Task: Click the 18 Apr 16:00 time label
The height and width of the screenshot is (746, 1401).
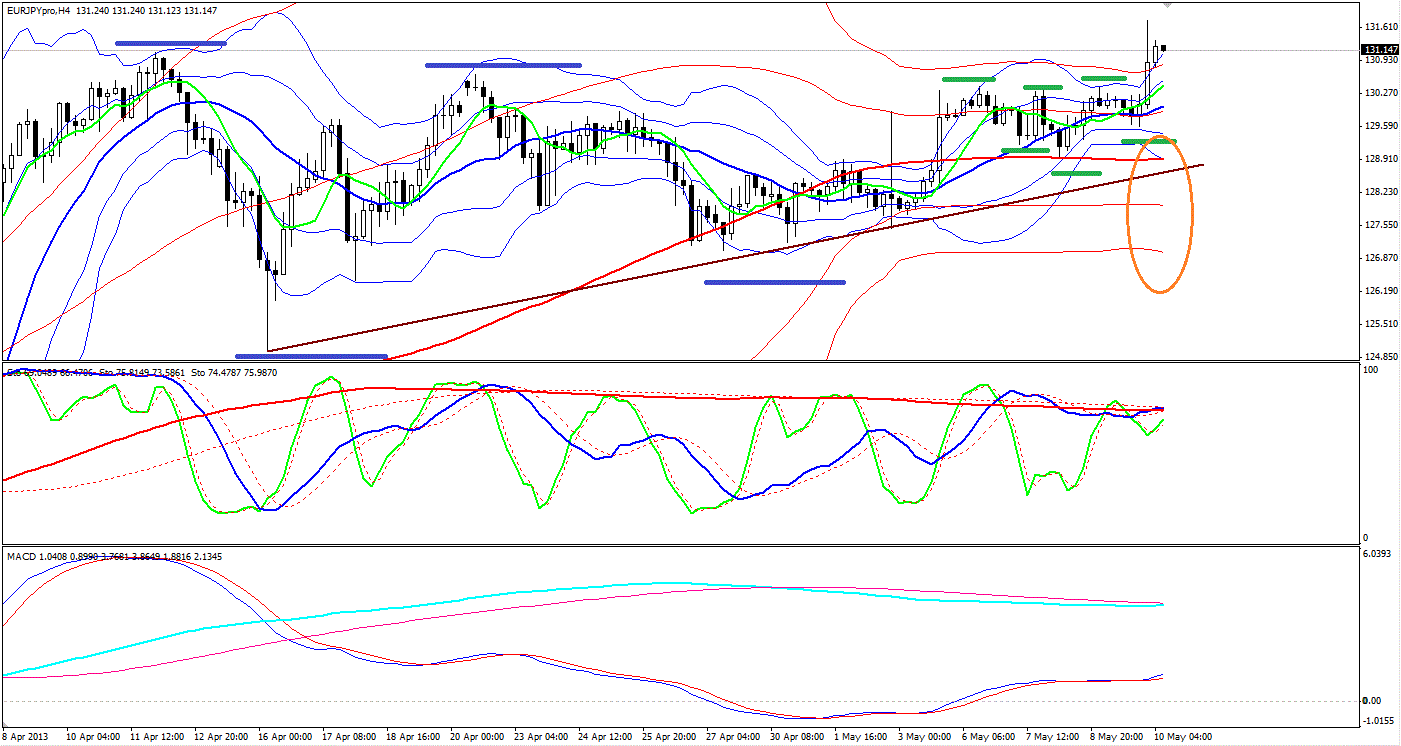Action: 412,737
